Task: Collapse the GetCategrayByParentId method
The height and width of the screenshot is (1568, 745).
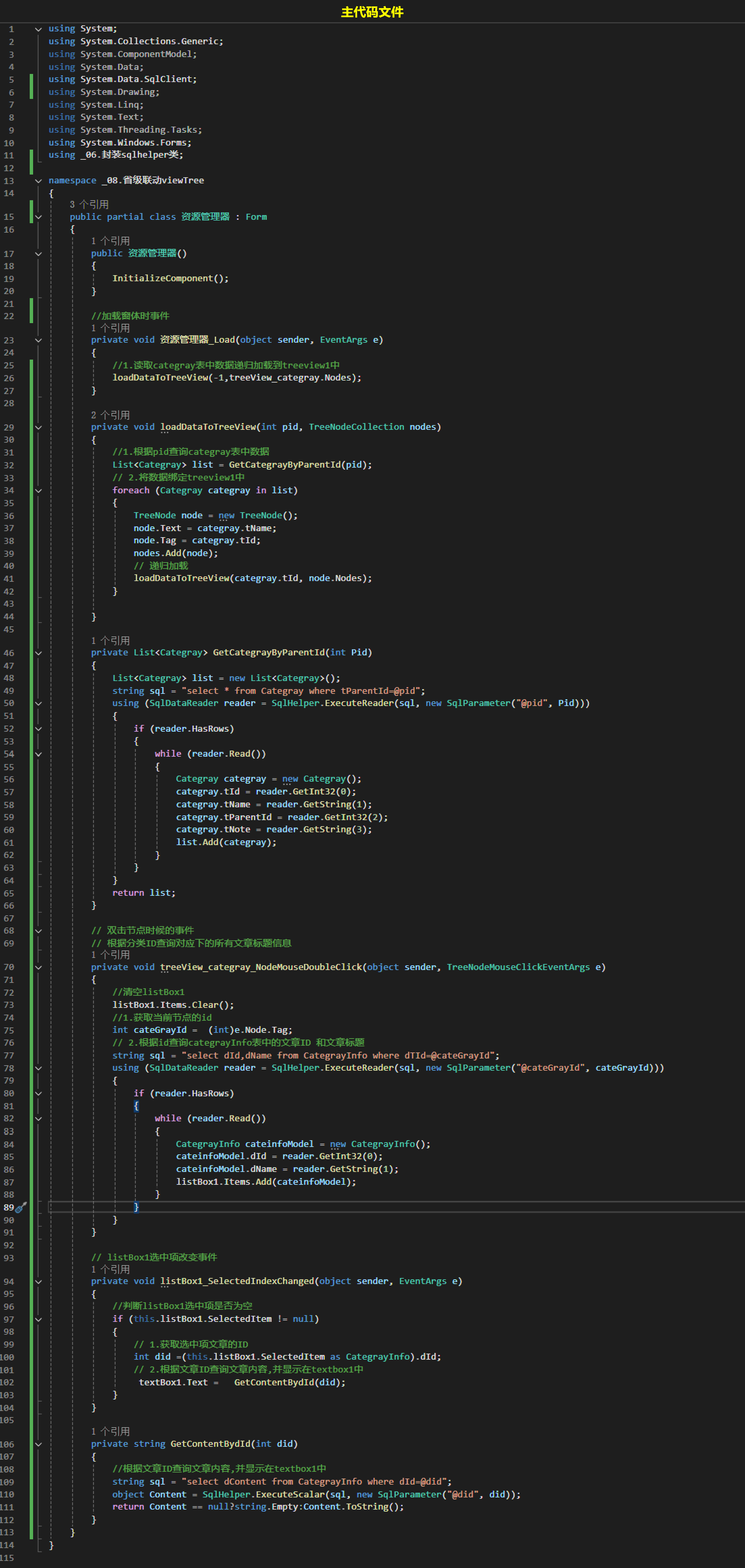Action: pyautogui.click(x=38, y=653)
